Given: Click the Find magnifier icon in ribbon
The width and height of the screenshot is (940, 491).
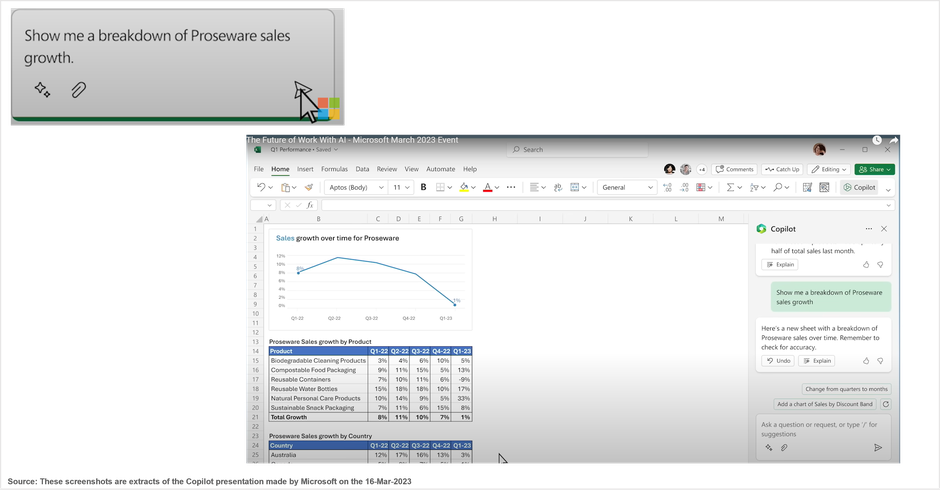Looking at the screenshot, I should pos(778,188).
